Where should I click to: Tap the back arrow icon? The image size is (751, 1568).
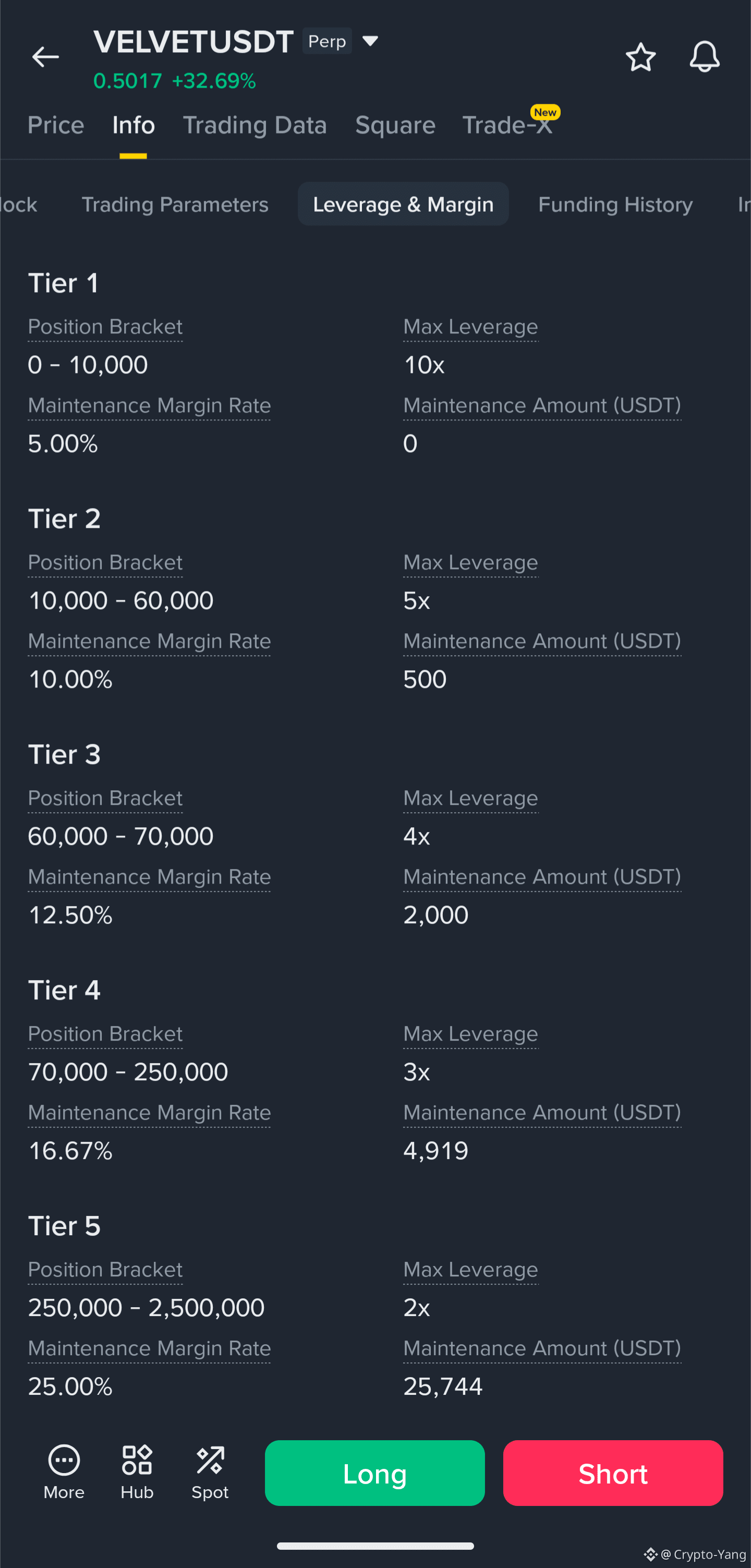(x=46, y=57)
